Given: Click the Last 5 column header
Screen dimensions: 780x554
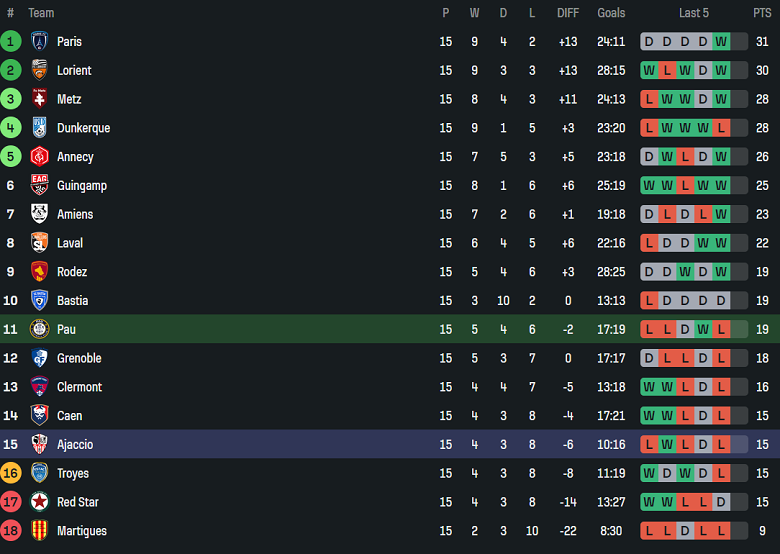Looking at the screenshot, I should (x=694, y=13).
